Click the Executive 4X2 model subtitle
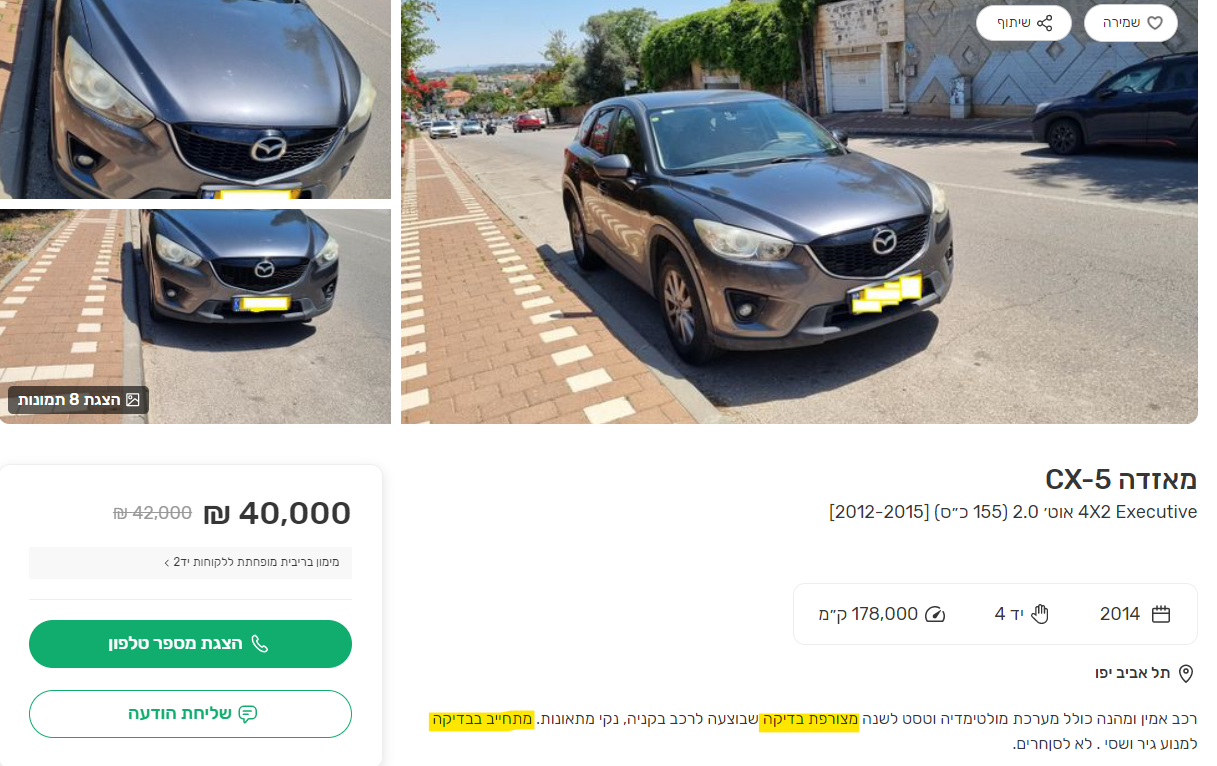This screenshot has height=766, width=1217. tap(1012, 512)
